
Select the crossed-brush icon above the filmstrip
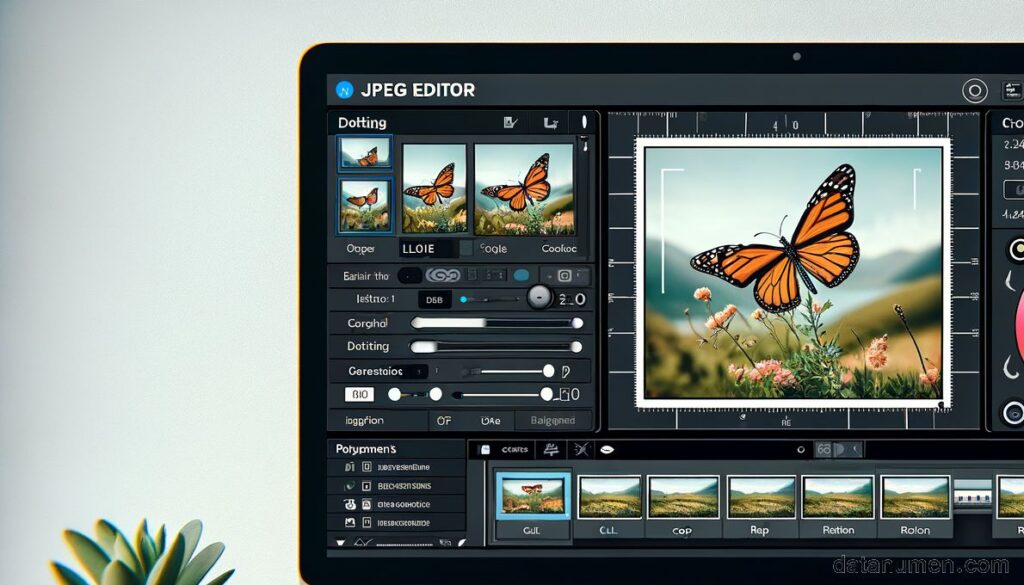click(580, 449)
